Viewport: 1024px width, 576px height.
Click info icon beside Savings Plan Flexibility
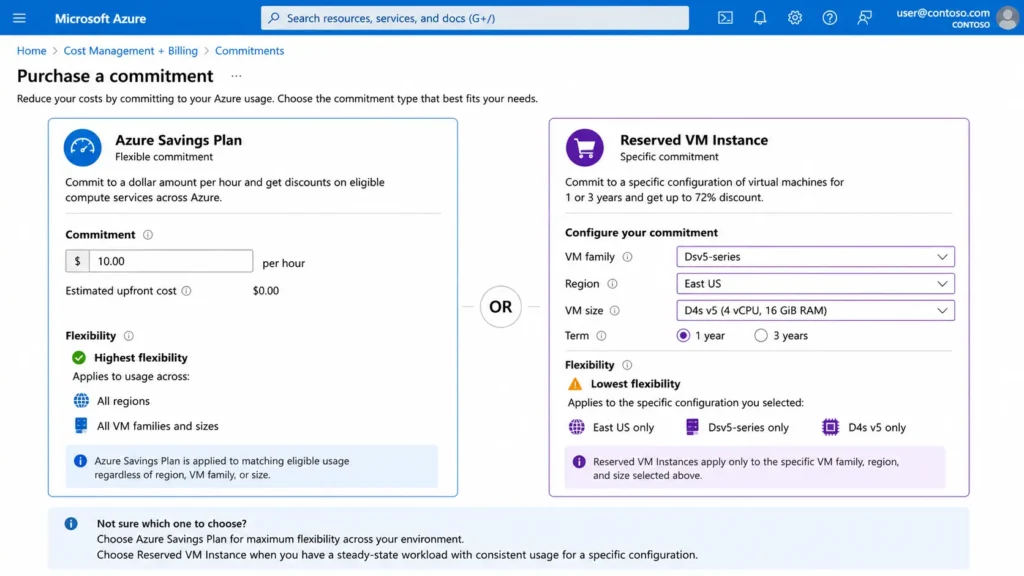tap(129, 336)
